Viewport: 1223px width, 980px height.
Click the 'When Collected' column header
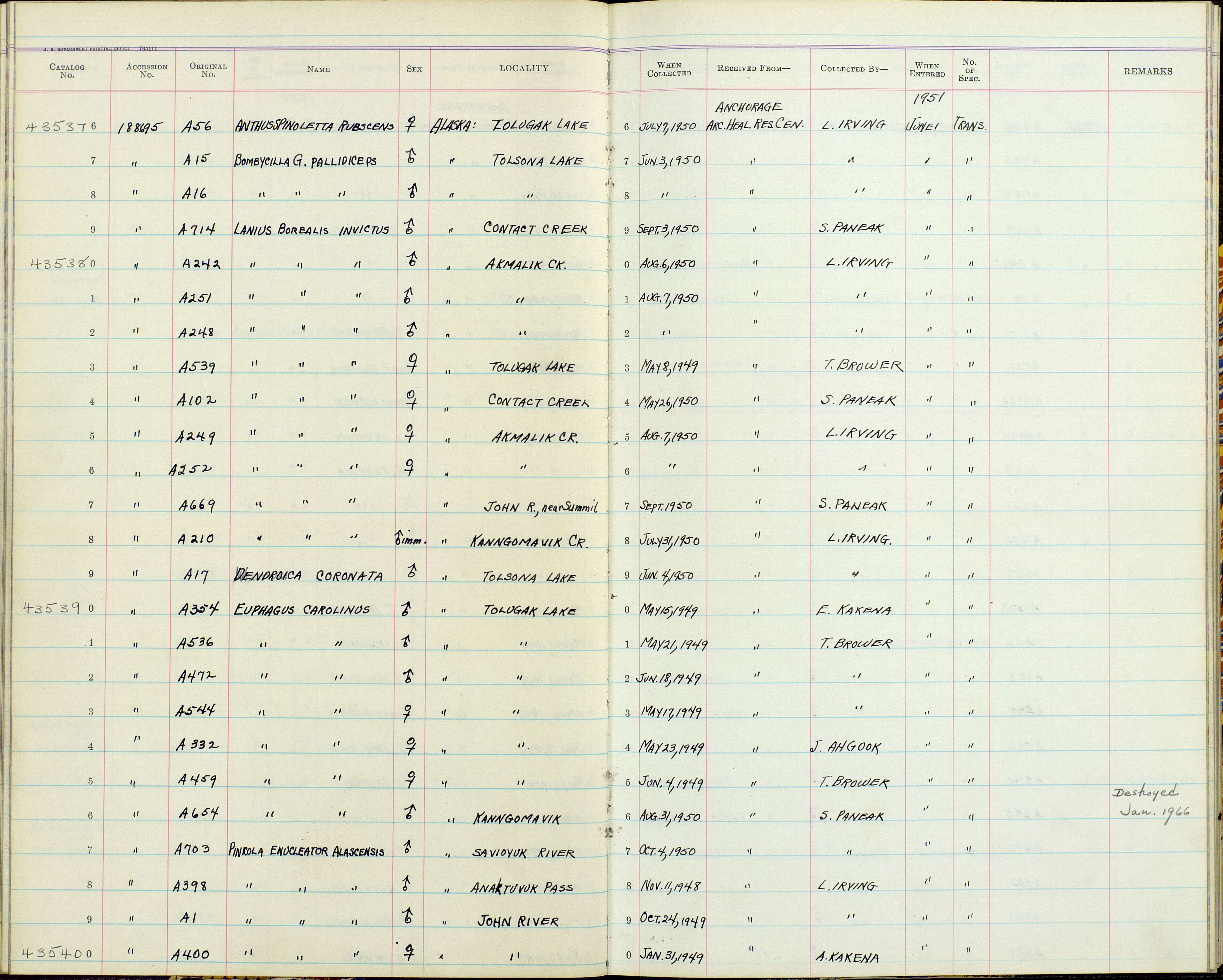pyautogui.click(x=669, y=69)
